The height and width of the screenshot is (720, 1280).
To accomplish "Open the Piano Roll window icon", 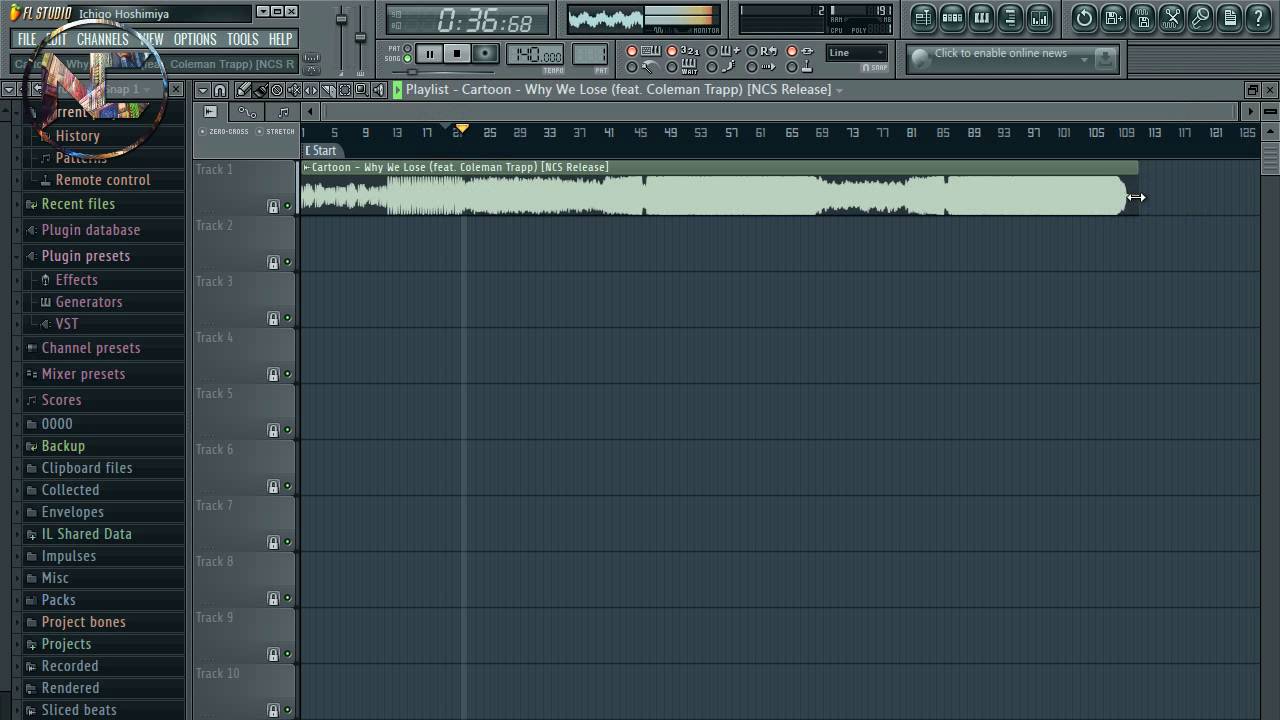I will [981, 17].
